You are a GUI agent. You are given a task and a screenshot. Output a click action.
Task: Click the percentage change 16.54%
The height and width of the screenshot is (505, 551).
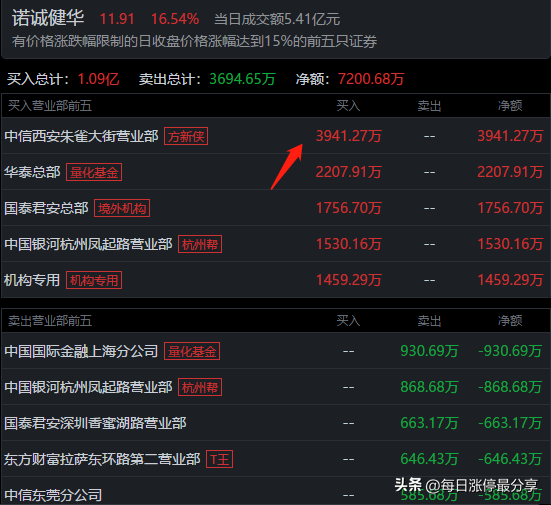pos(175,19)
